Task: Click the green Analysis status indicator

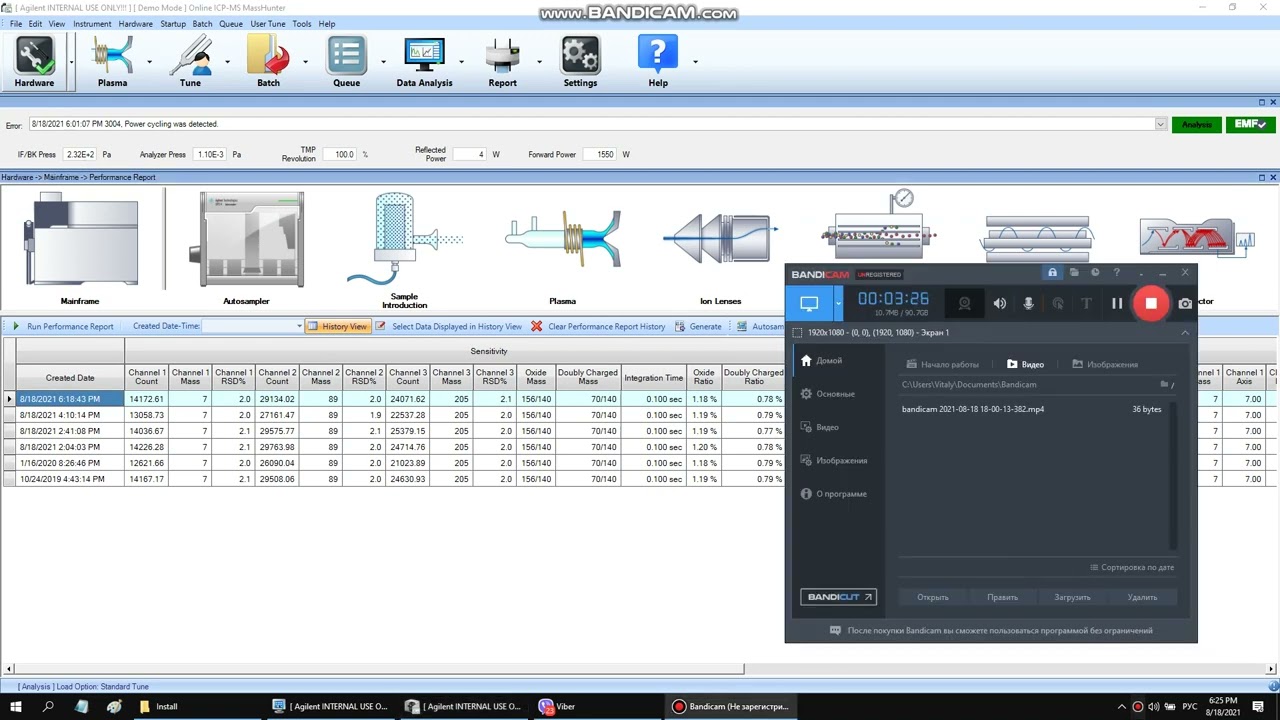Action: click(1196, 125)
